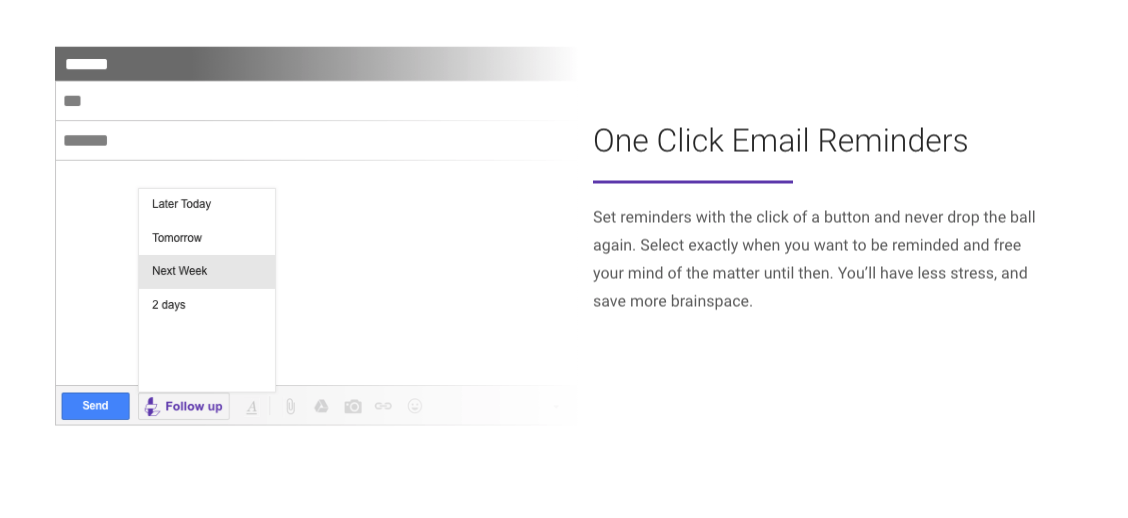Click the chain insert link icon

tap(383, 406)
